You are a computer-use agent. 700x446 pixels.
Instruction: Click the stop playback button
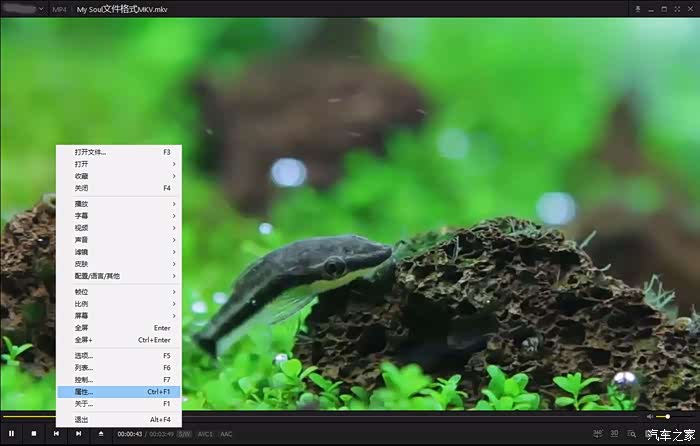[33, 434]
